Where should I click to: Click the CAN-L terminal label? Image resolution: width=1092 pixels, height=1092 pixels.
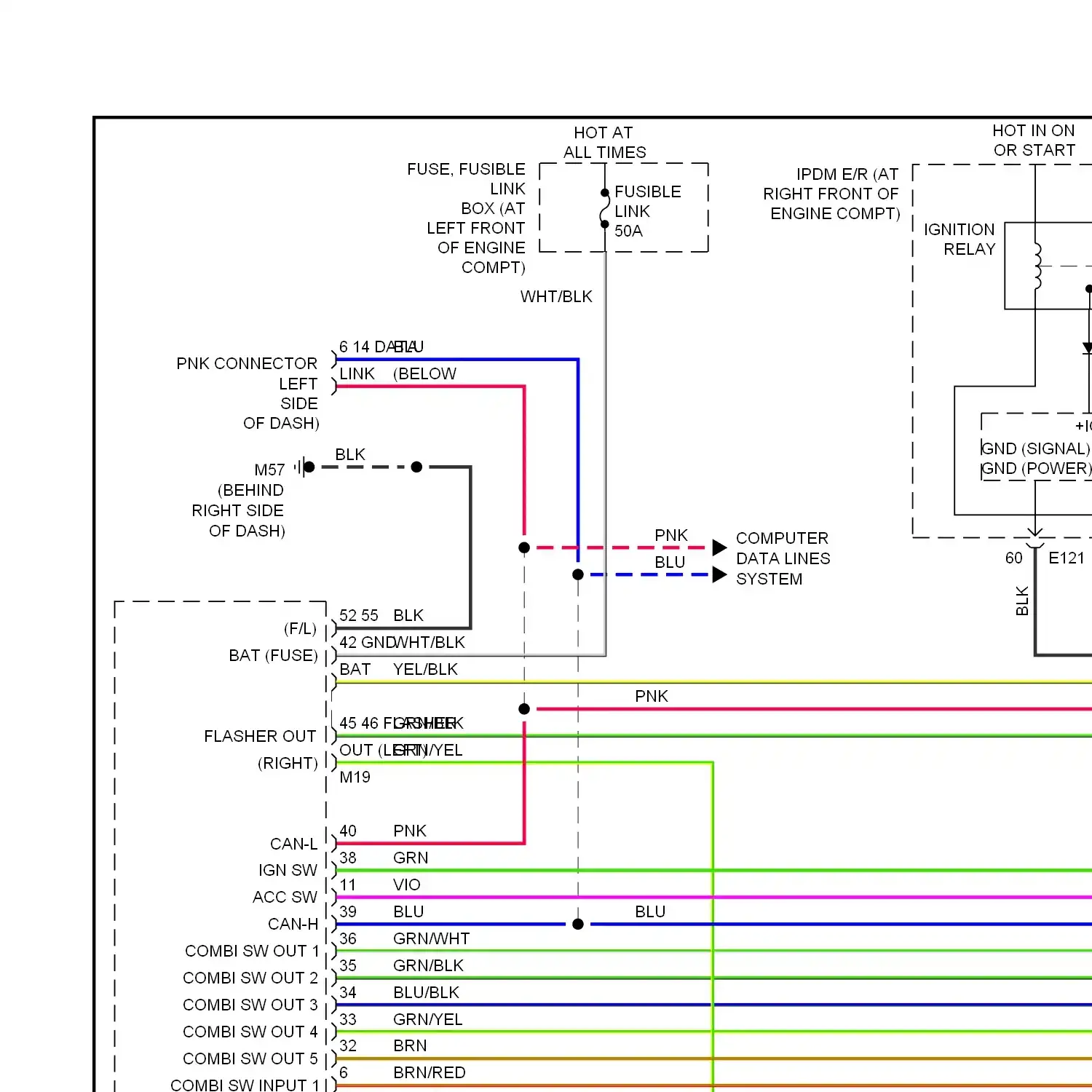coord(293,844)
